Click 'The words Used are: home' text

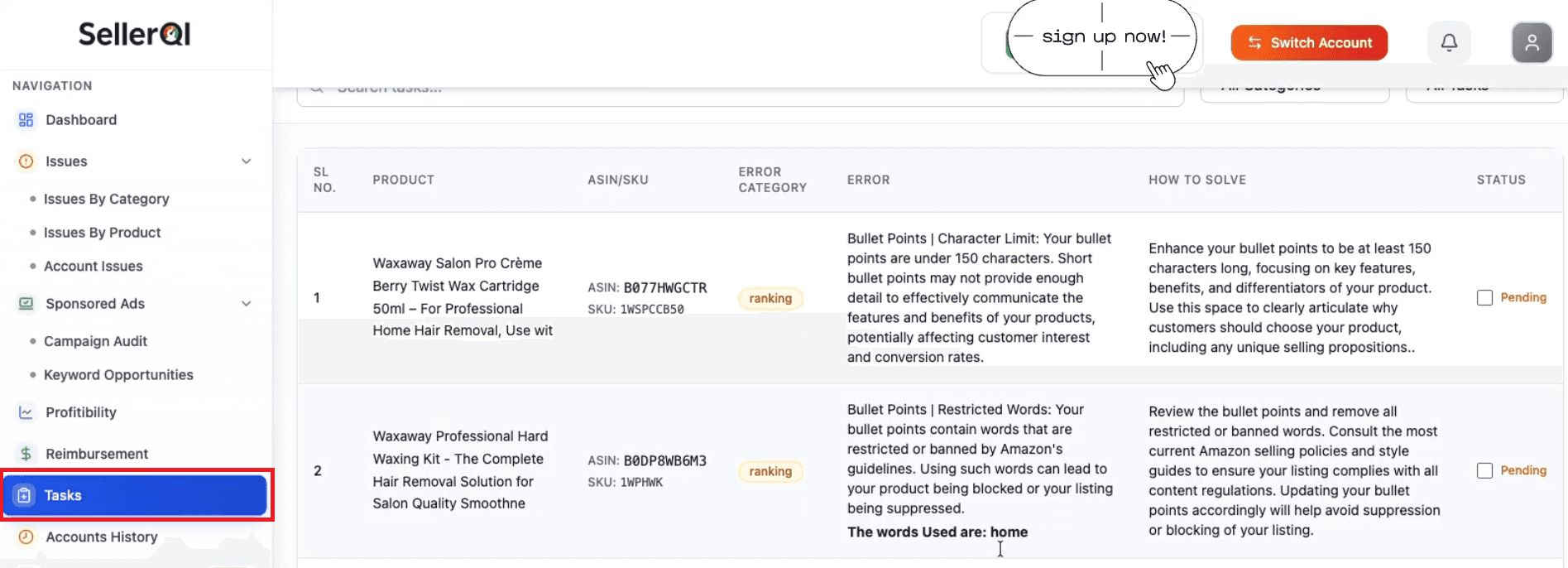(x=937, y=532)
